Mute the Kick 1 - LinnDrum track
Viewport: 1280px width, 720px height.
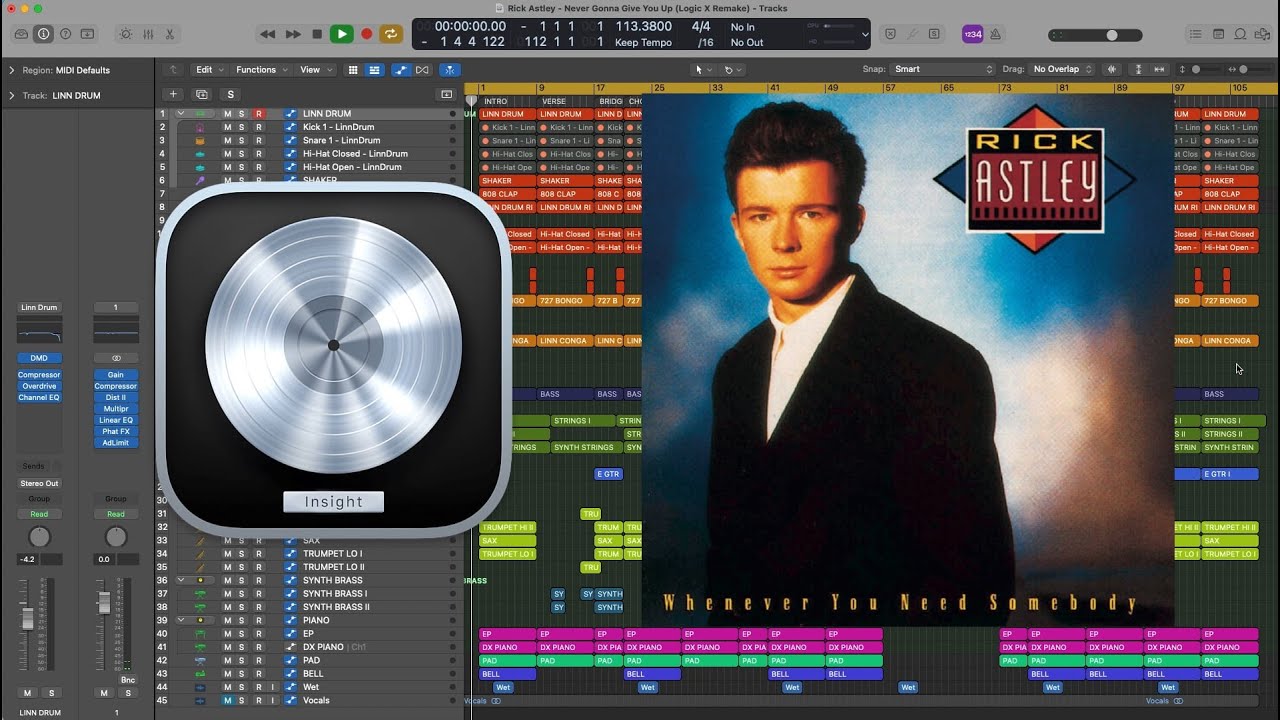click(x=227, y=127)
